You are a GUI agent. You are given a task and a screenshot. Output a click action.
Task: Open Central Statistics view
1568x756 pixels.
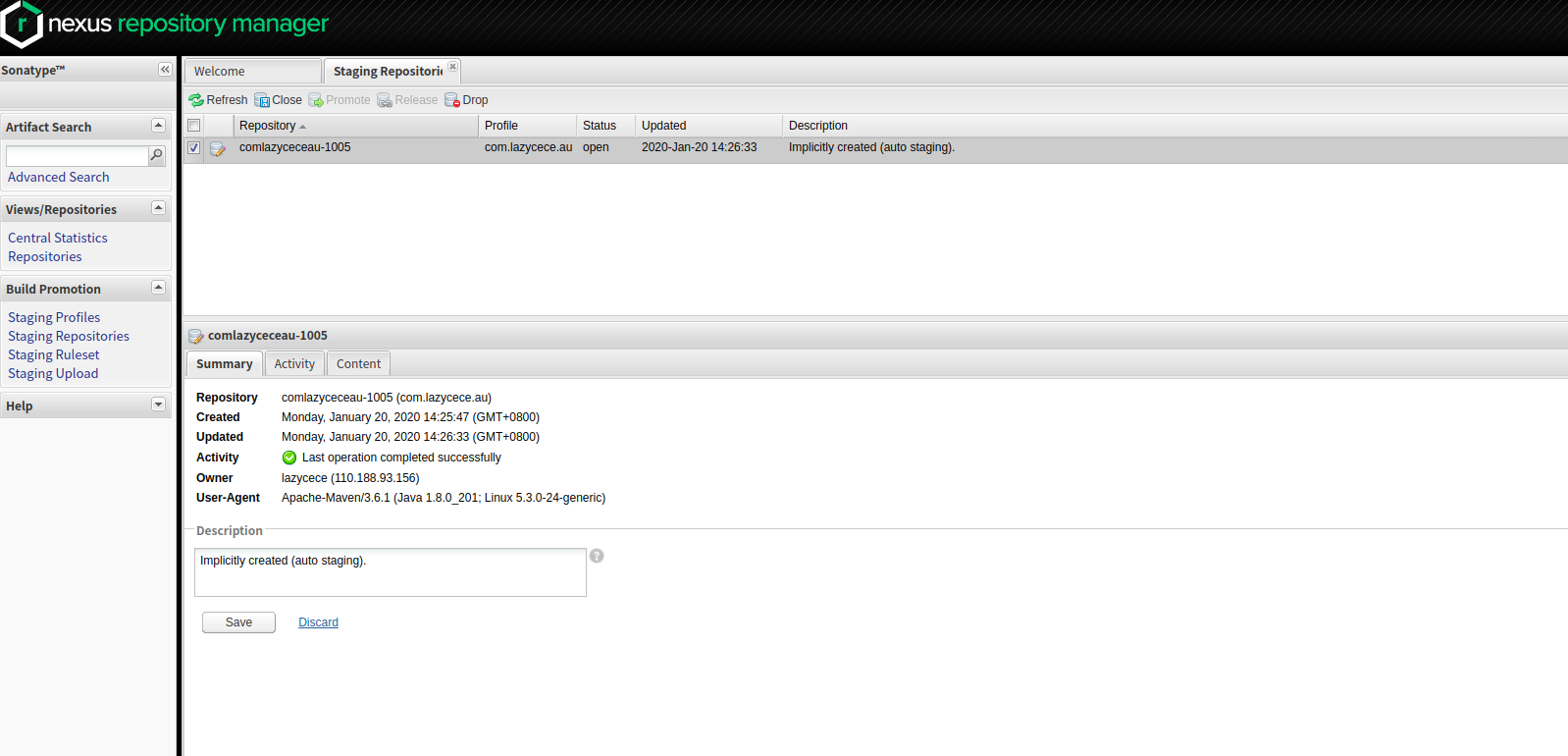click(x=58, y=238)
